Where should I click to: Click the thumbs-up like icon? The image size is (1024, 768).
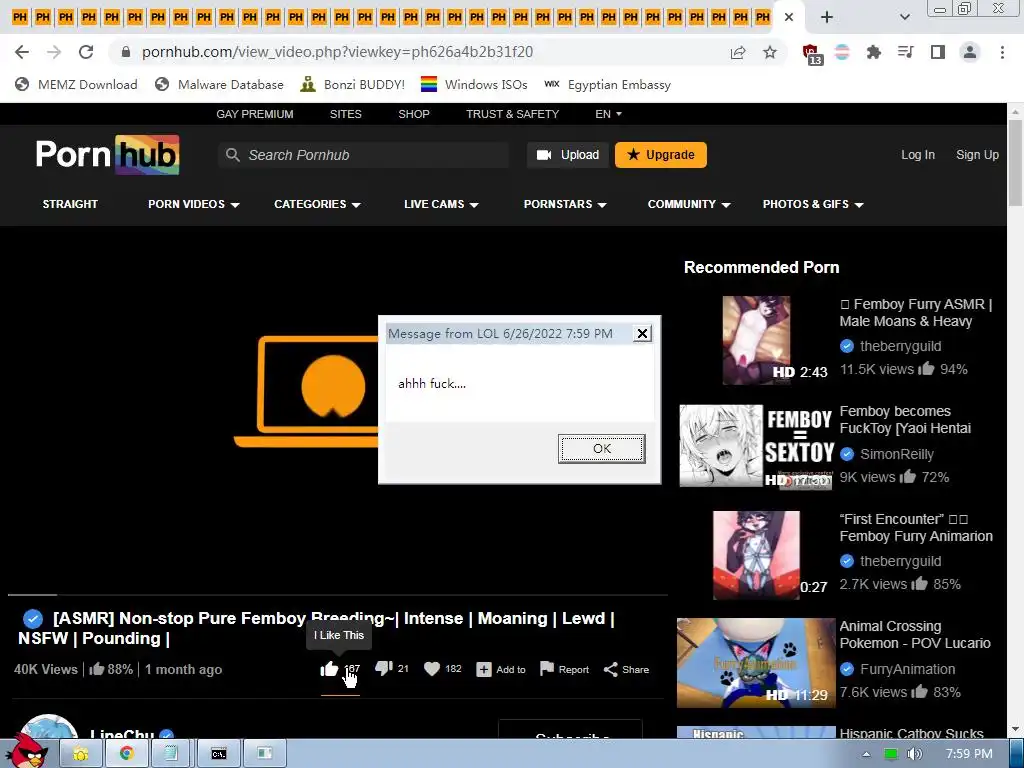[x=329, y=668]
